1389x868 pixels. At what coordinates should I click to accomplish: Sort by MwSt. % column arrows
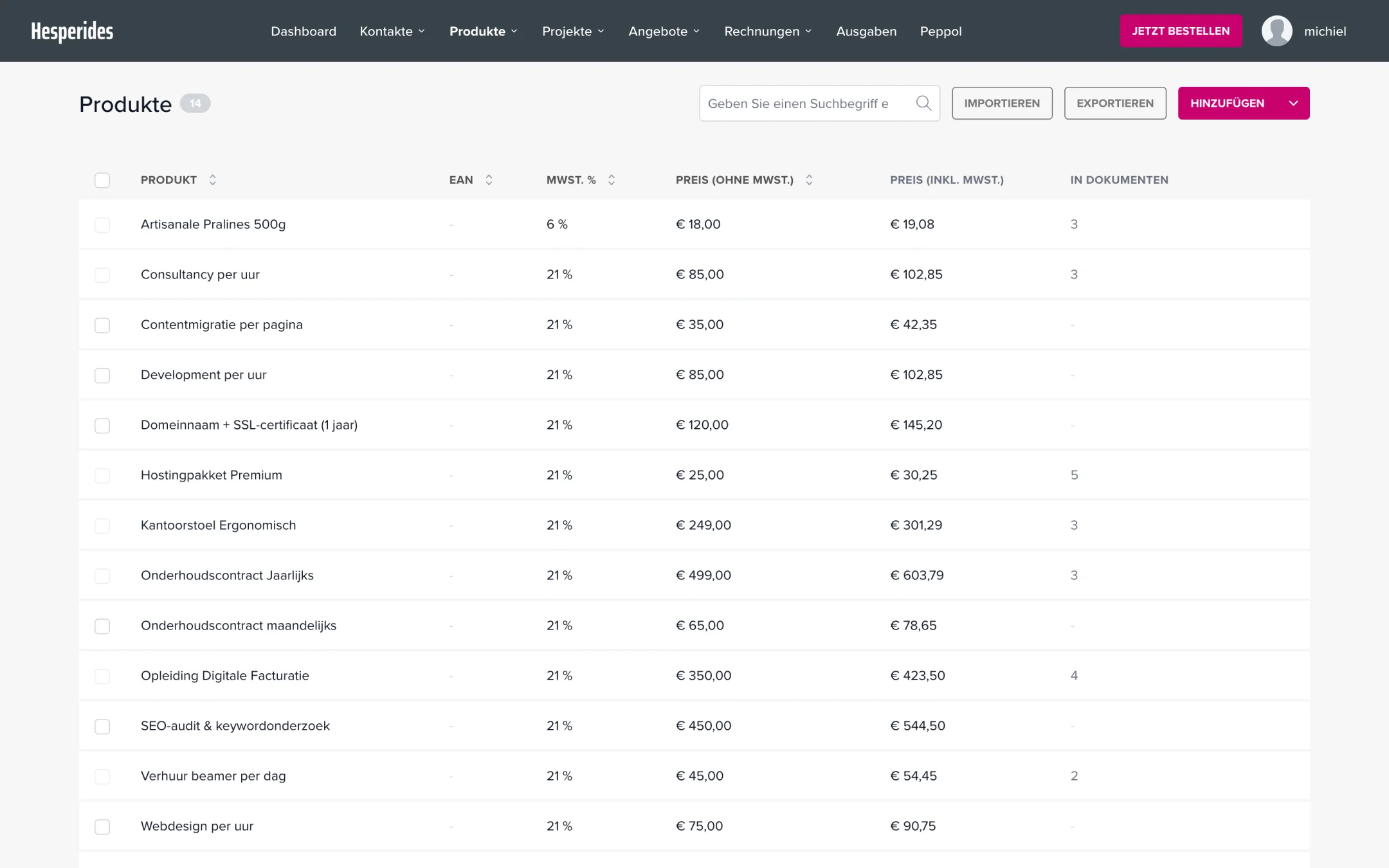click(612, 180)
